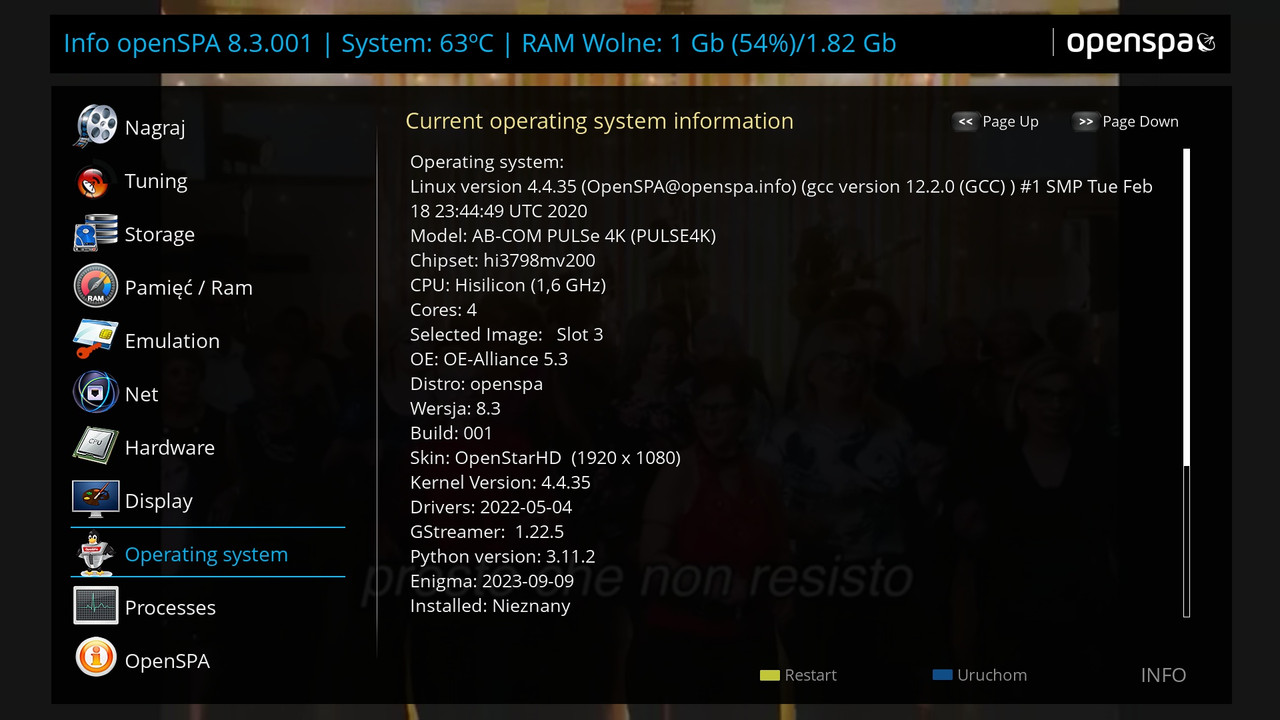Click the Uruchom button label
This screenshot has width=1280, height=720.
click(991, 675)
